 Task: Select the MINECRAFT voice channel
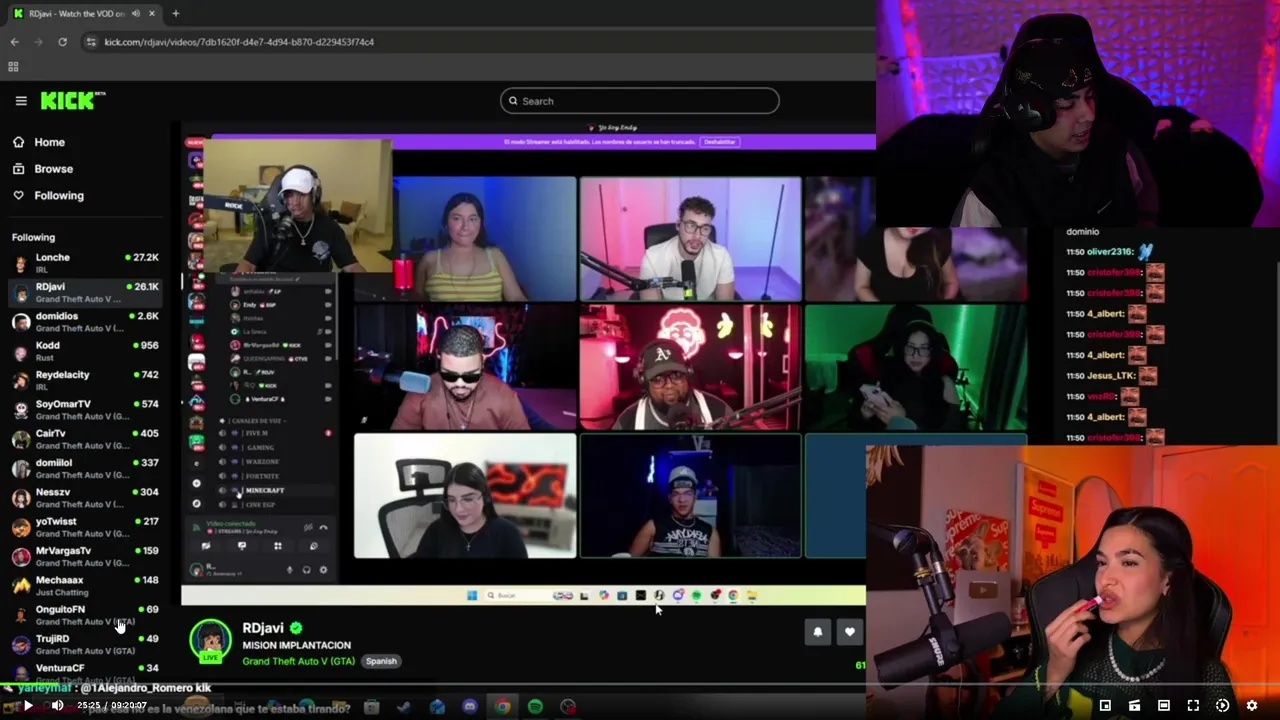(276, 490)
